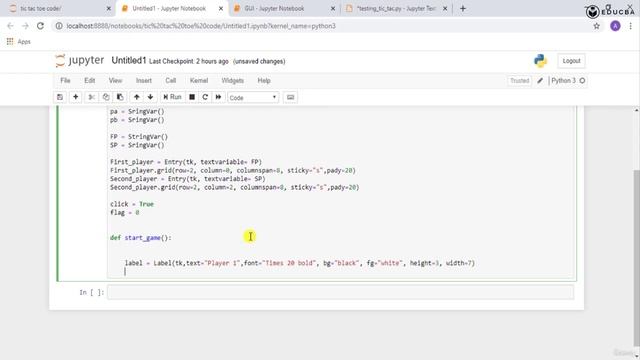This screenshot has height=360, width=640.
Task: Cut the selected cells with scissors icon
Action: 91,97
